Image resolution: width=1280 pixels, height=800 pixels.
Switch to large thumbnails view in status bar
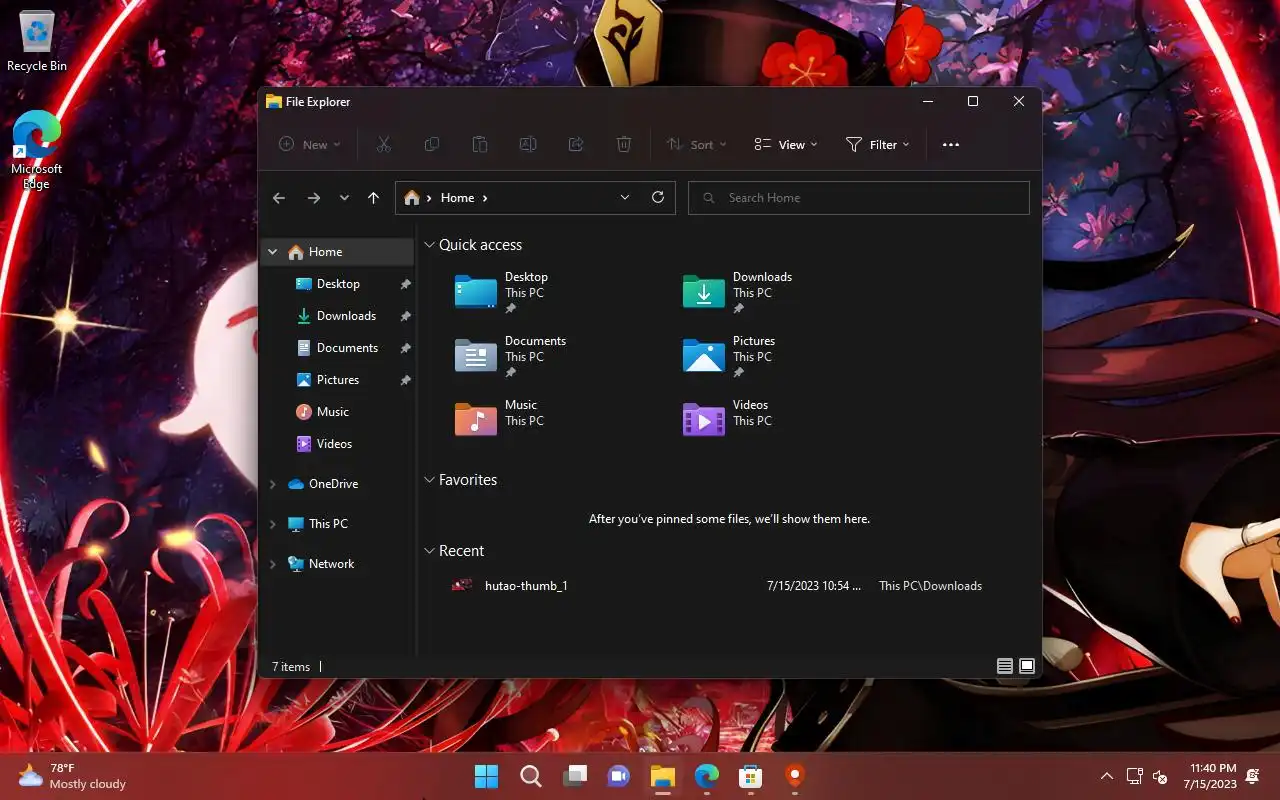click(x=1027, y=666)
